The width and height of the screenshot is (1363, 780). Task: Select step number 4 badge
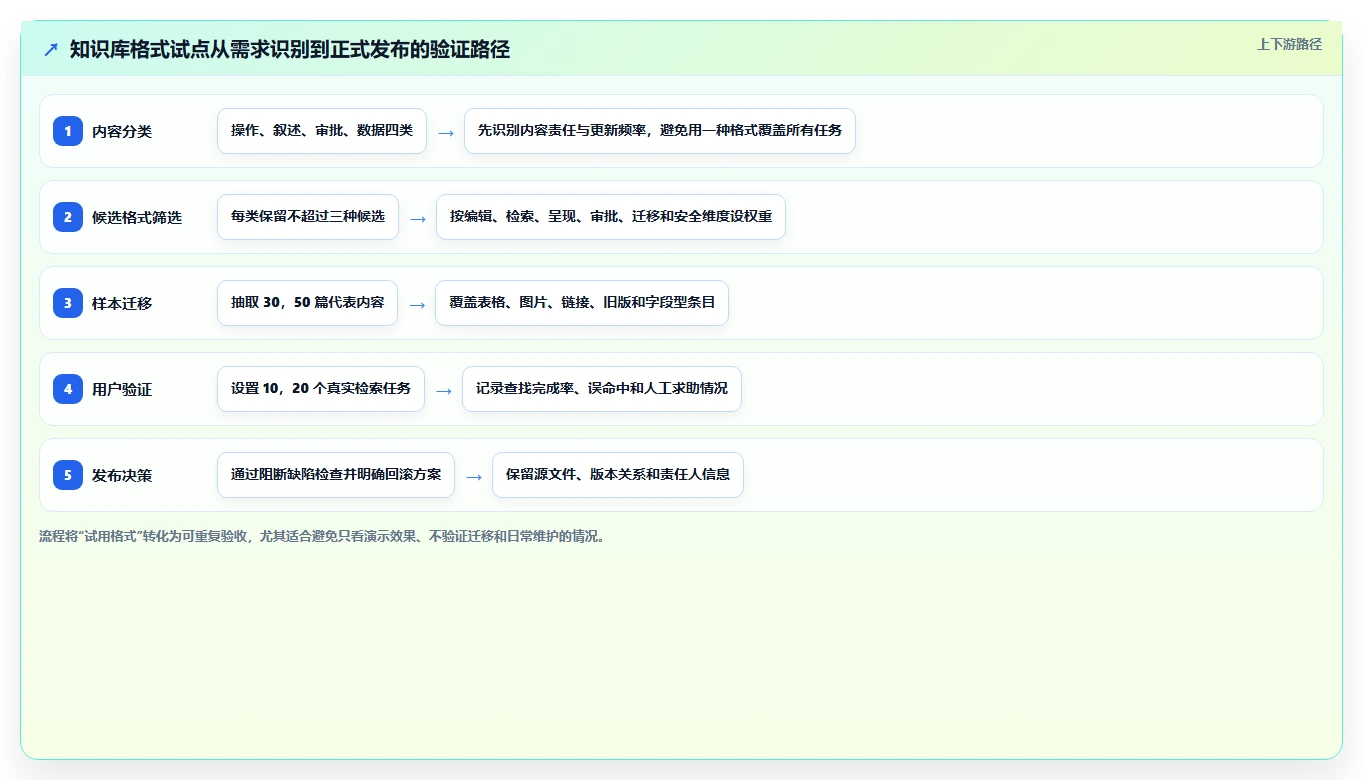pyautogui.click(x=68, y=388)
